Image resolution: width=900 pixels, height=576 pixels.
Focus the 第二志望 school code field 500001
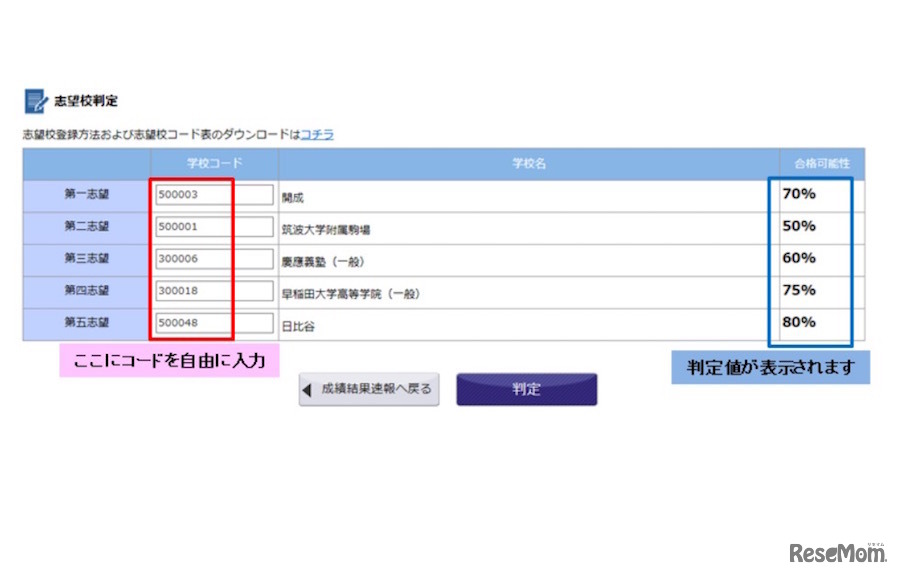tap(214, 227)
